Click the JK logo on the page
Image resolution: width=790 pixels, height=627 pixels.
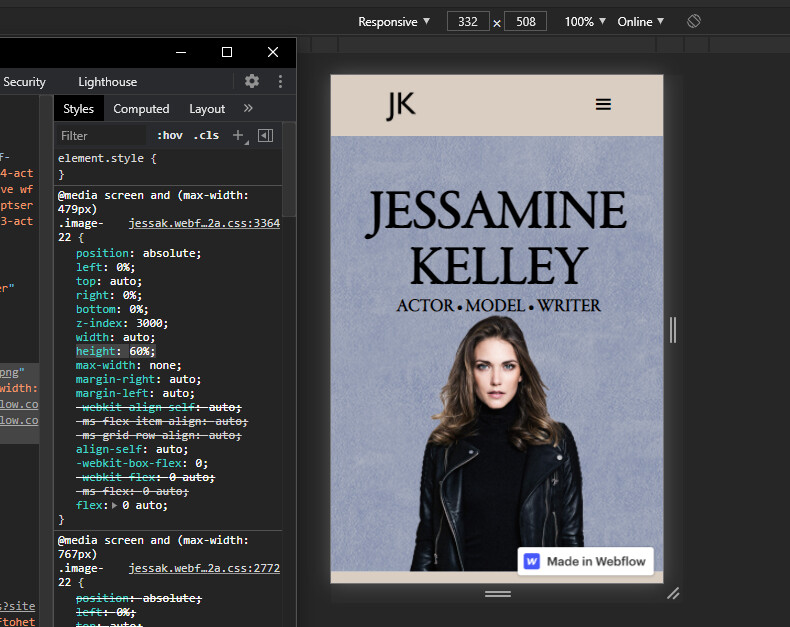(401, 105)
